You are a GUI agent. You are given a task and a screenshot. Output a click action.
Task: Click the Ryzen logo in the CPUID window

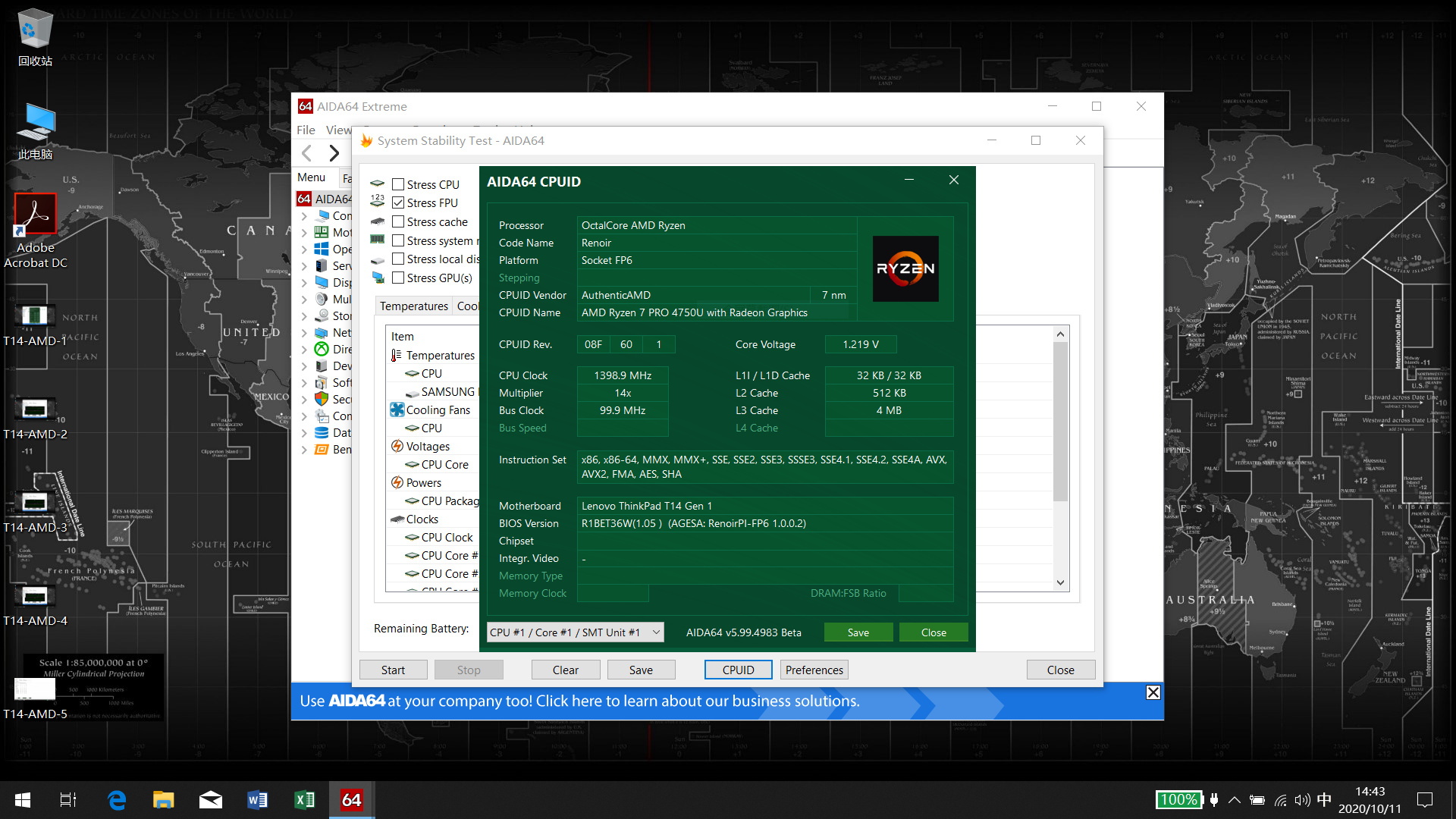tap(905, 268)
